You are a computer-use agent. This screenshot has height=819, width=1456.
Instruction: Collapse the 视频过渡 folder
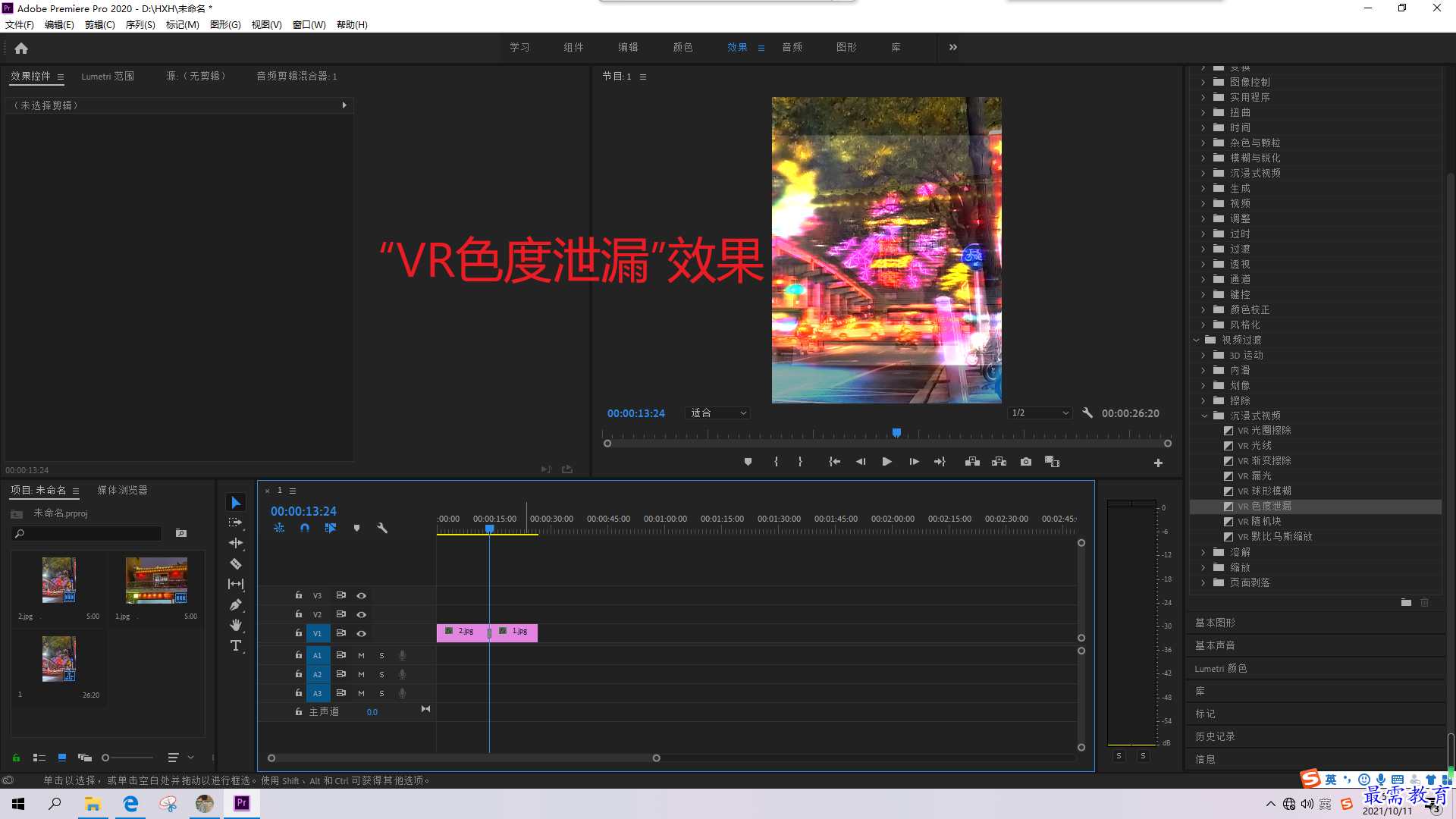click(x=1196, y=340)
